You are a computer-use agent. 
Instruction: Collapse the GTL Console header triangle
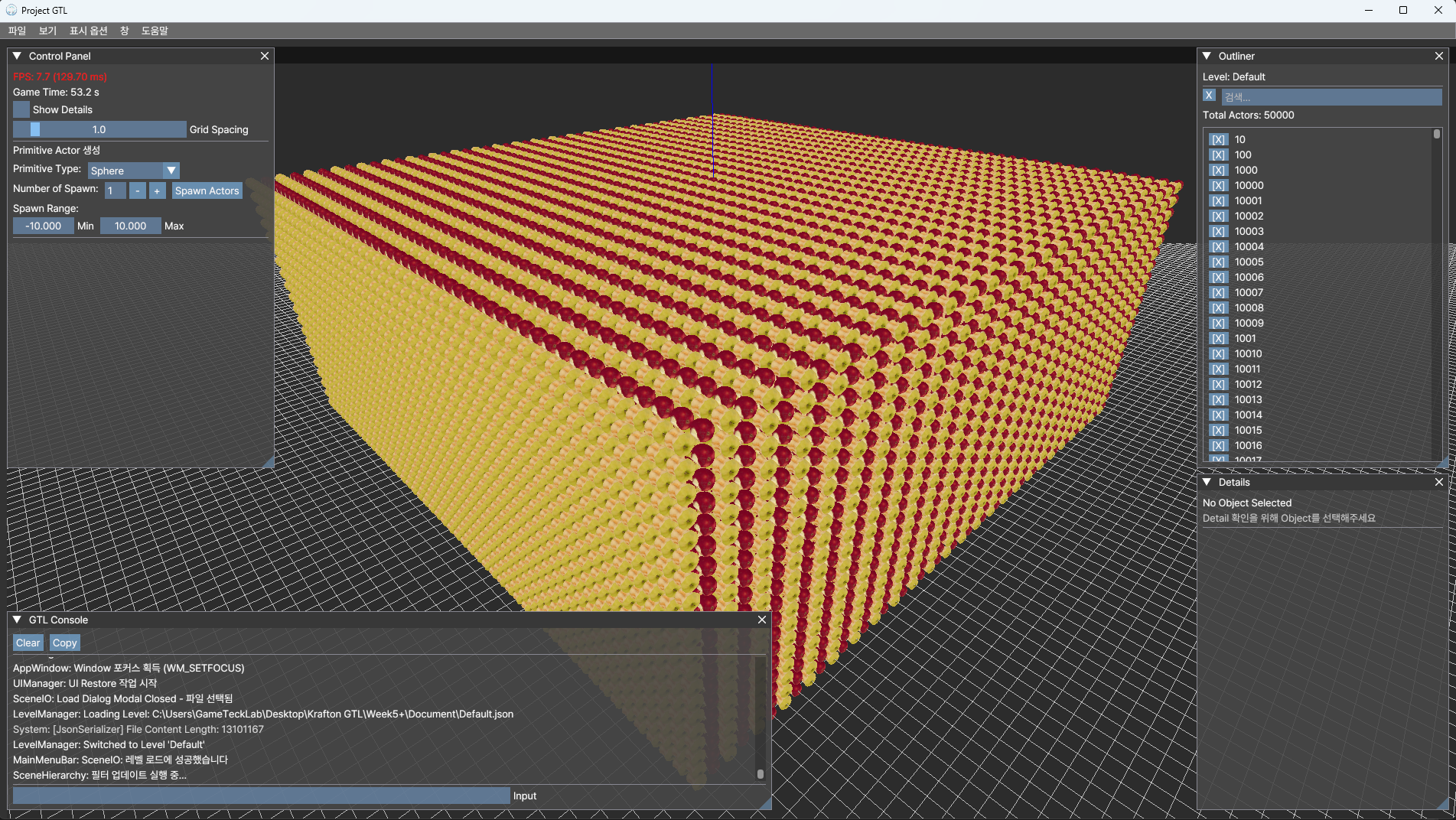17,620
